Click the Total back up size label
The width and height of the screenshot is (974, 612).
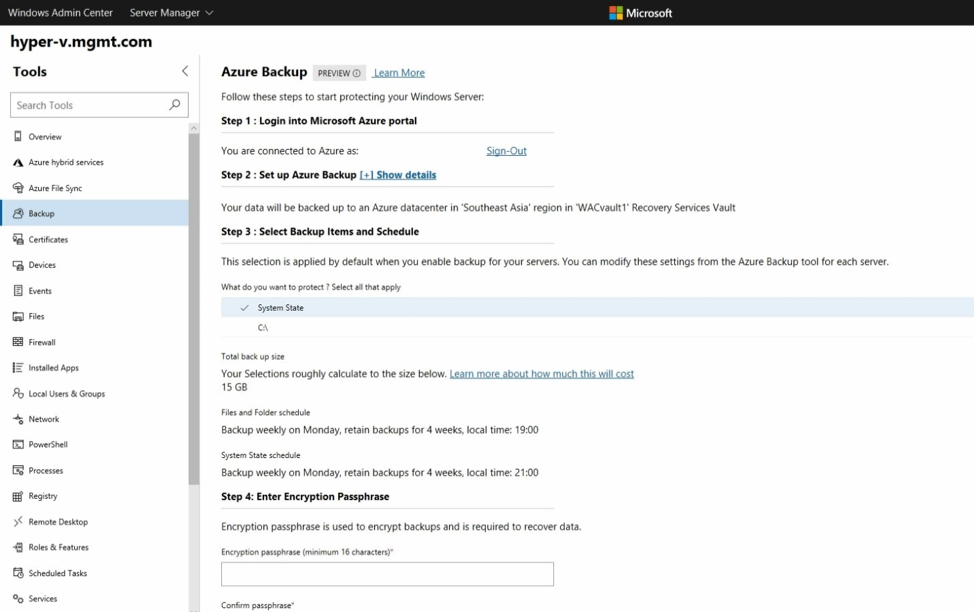click(x=252, y=357)
